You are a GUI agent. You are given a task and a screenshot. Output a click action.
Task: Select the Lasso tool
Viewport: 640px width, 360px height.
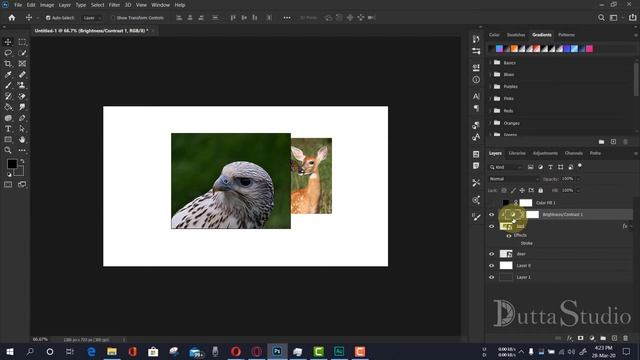8,53
